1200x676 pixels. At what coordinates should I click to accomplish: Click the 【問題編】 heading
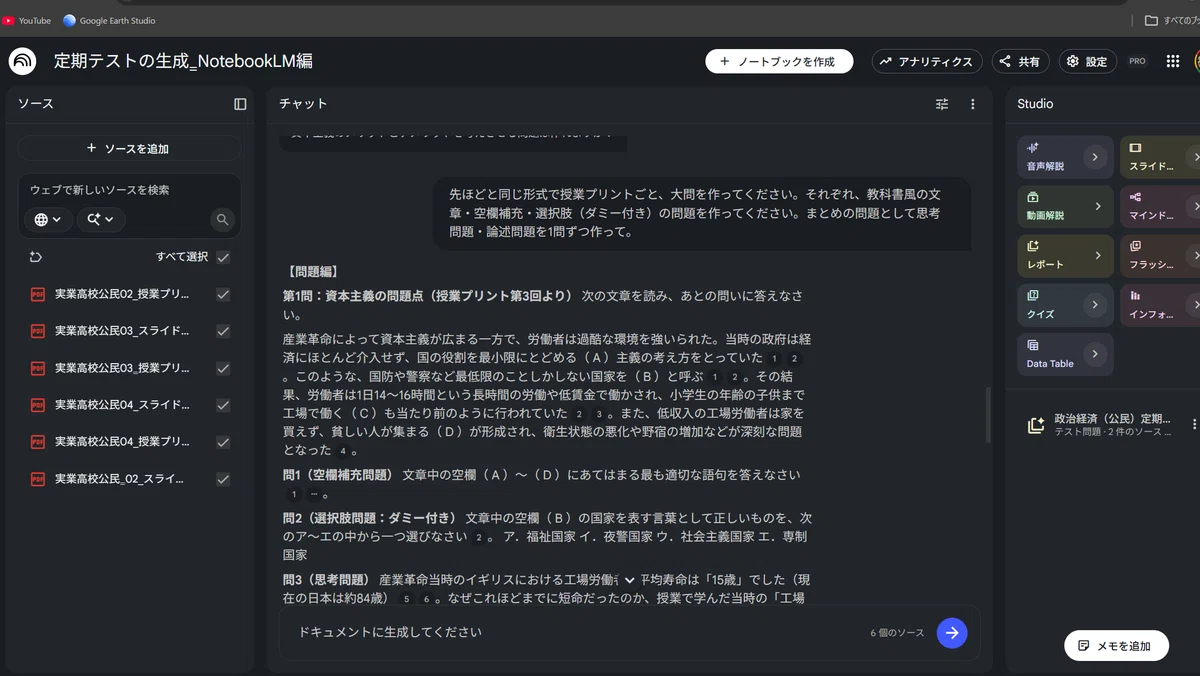312,271
